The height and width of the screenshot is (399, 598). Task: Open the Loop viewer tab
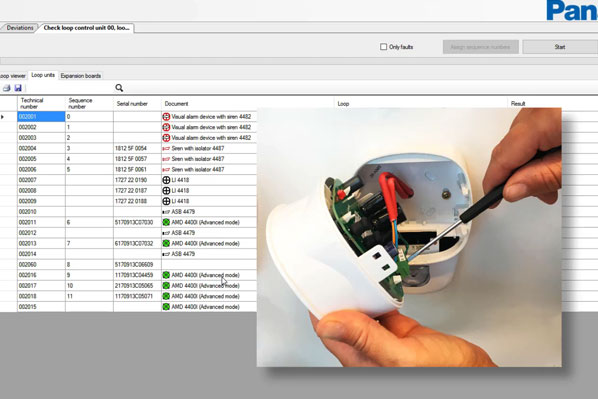point(13,76)
